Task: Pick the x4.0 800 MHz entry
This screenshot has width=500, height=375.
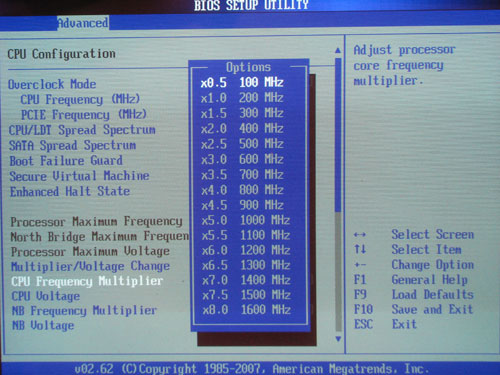Action: tap(242, 190)
